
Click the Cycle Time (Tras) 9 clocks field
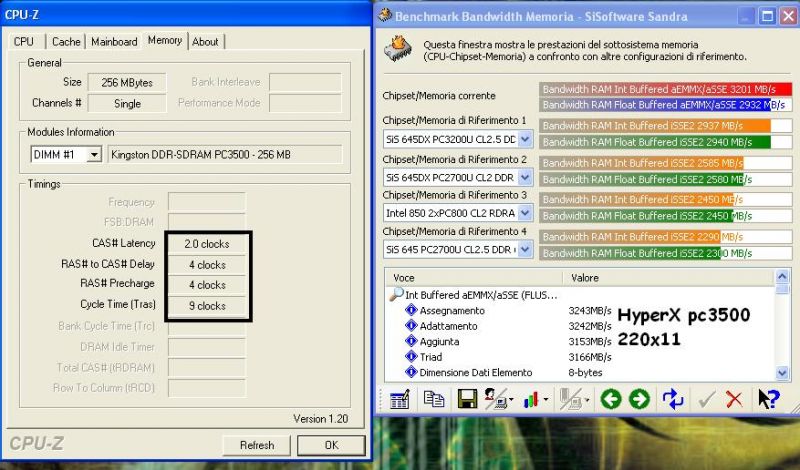(x=207, y=306)
